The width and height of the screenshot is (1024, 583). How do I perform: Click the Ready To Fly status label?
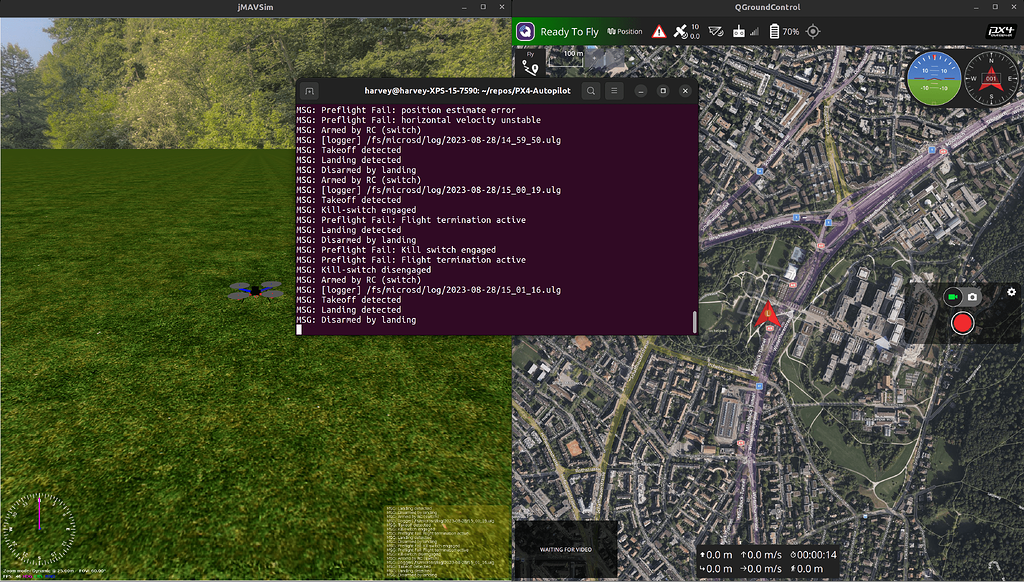pyautogui.click(x=569, y=31)
